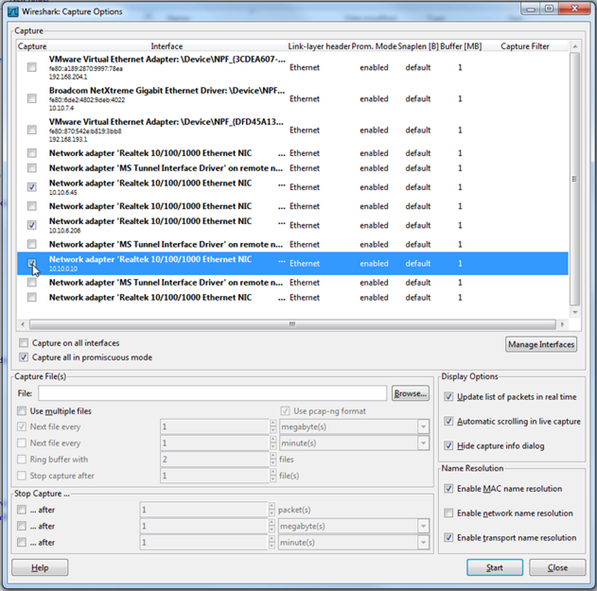Open the Stop Capture megabyte(s) unit dropdown

coord(423,526)
